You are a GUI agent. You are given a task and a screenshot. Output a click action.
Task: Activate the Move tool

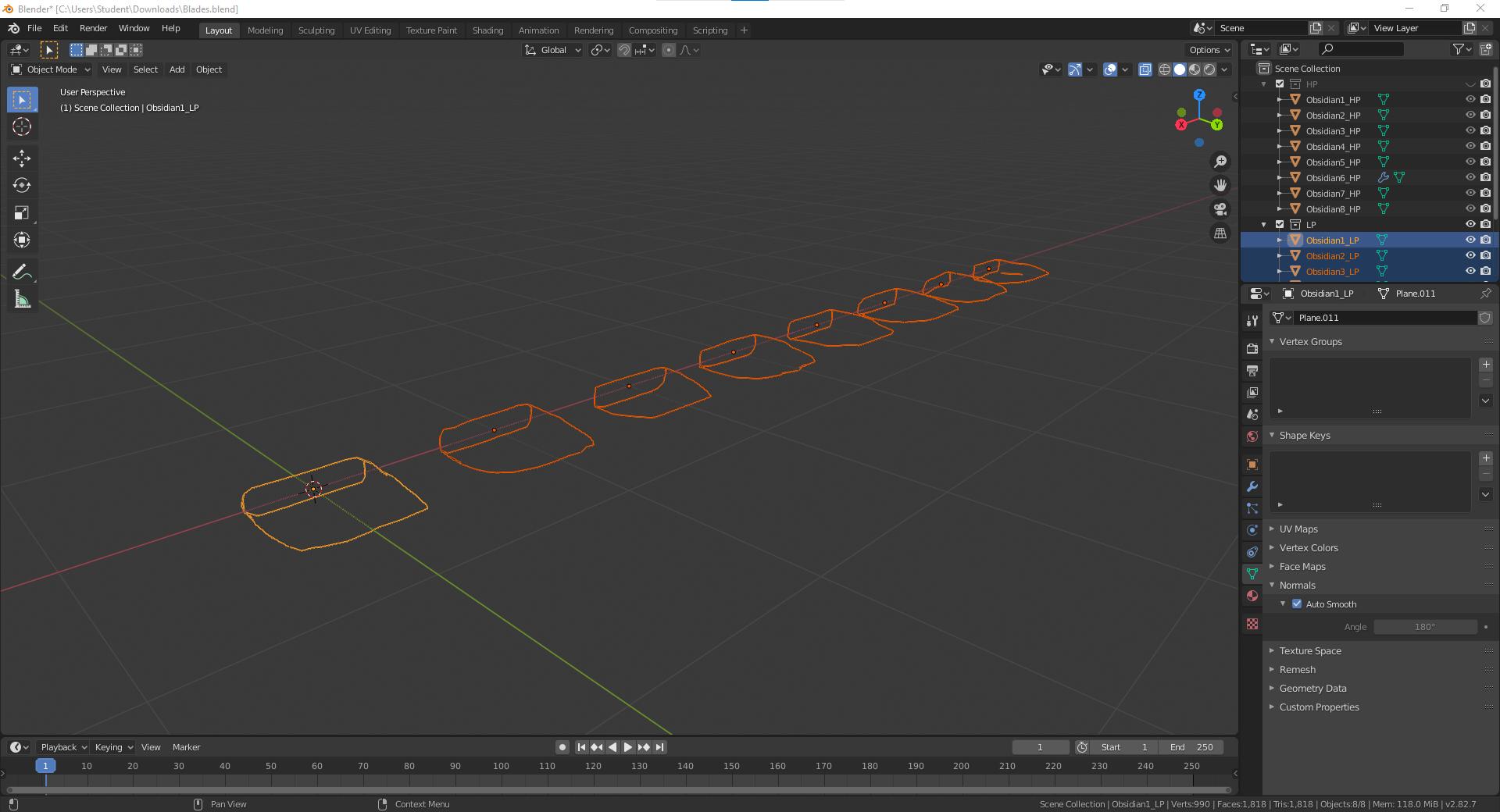(22, 158)
